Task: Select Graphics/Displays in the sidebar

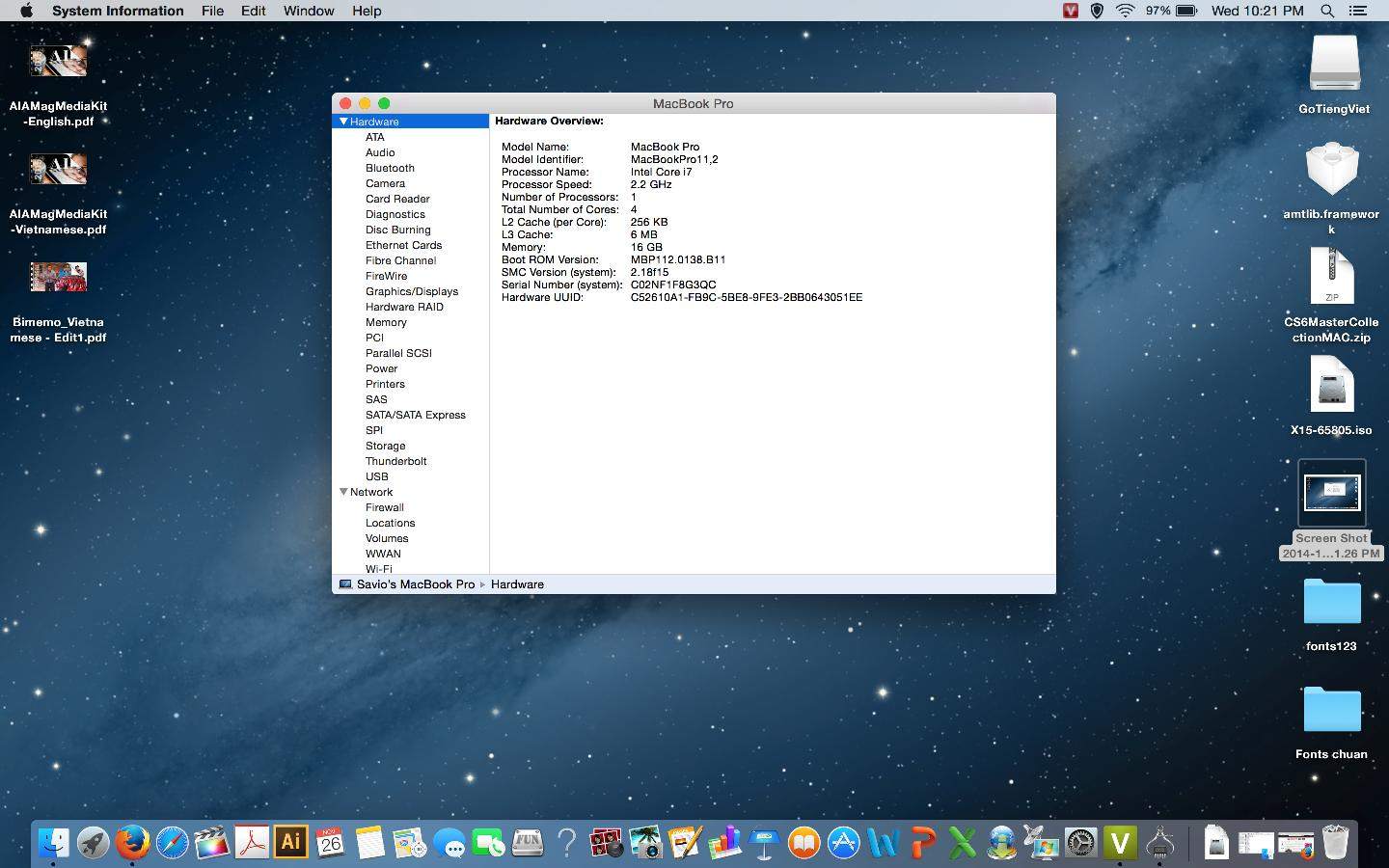Action: pos(412,291)
